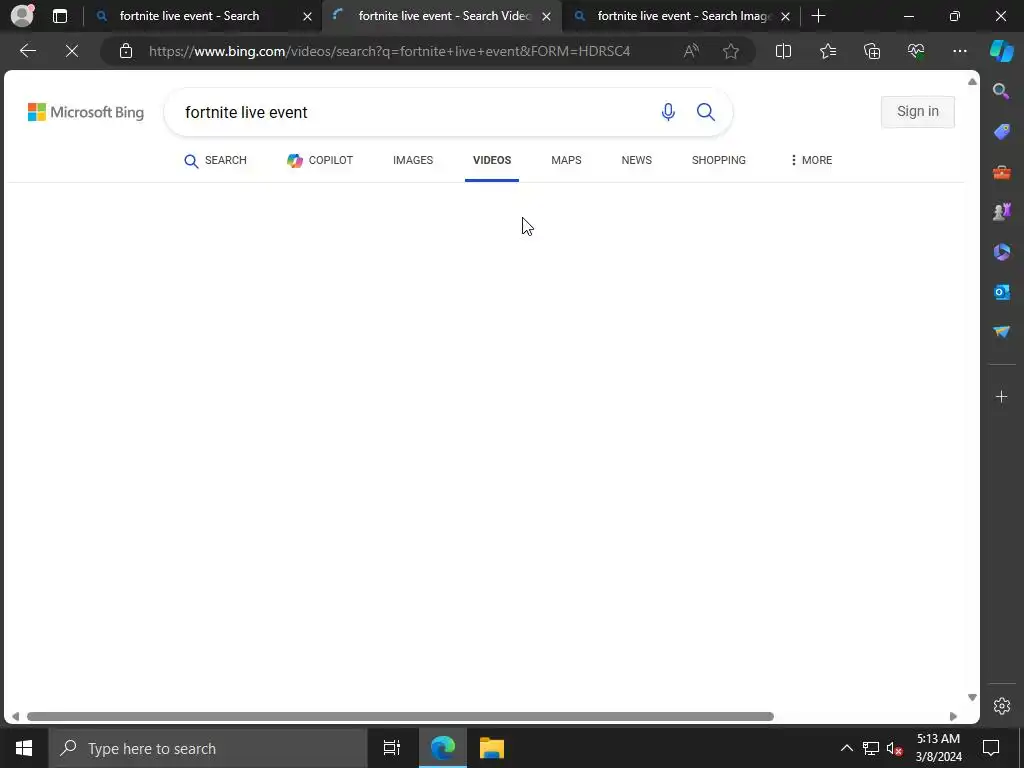Switch to Shopping tab
The height and width of the screenshot is (768, 1024).
coord(718,161)
